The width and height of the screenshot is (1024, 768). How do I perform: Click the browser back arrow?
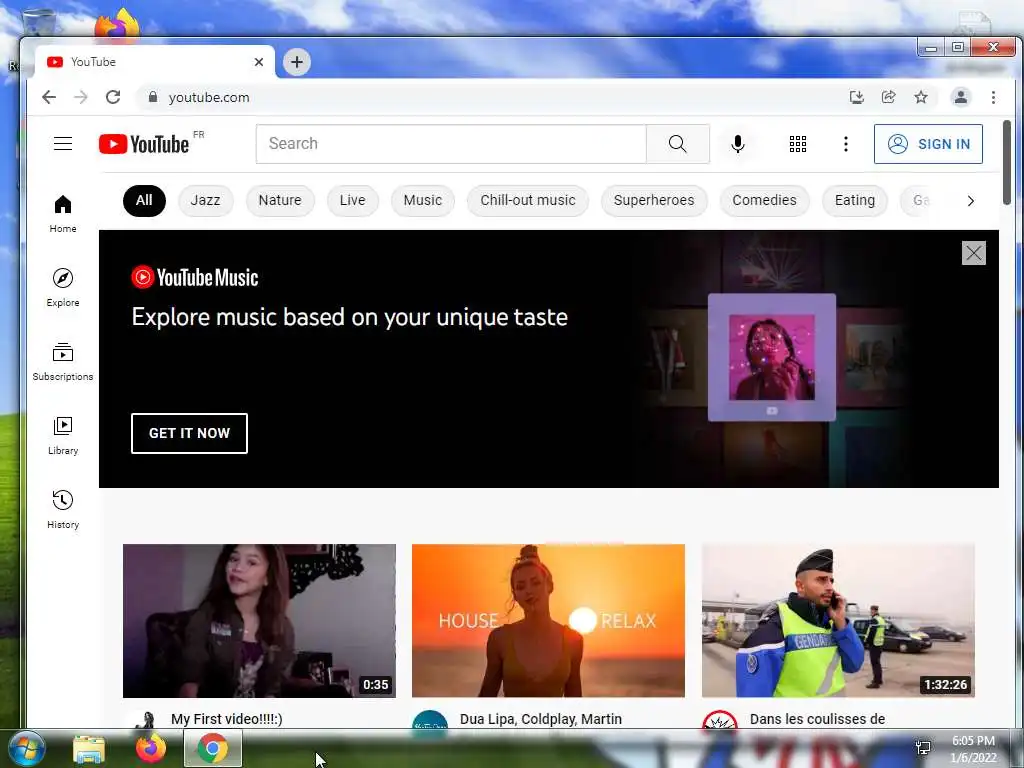tap(49, 97)
